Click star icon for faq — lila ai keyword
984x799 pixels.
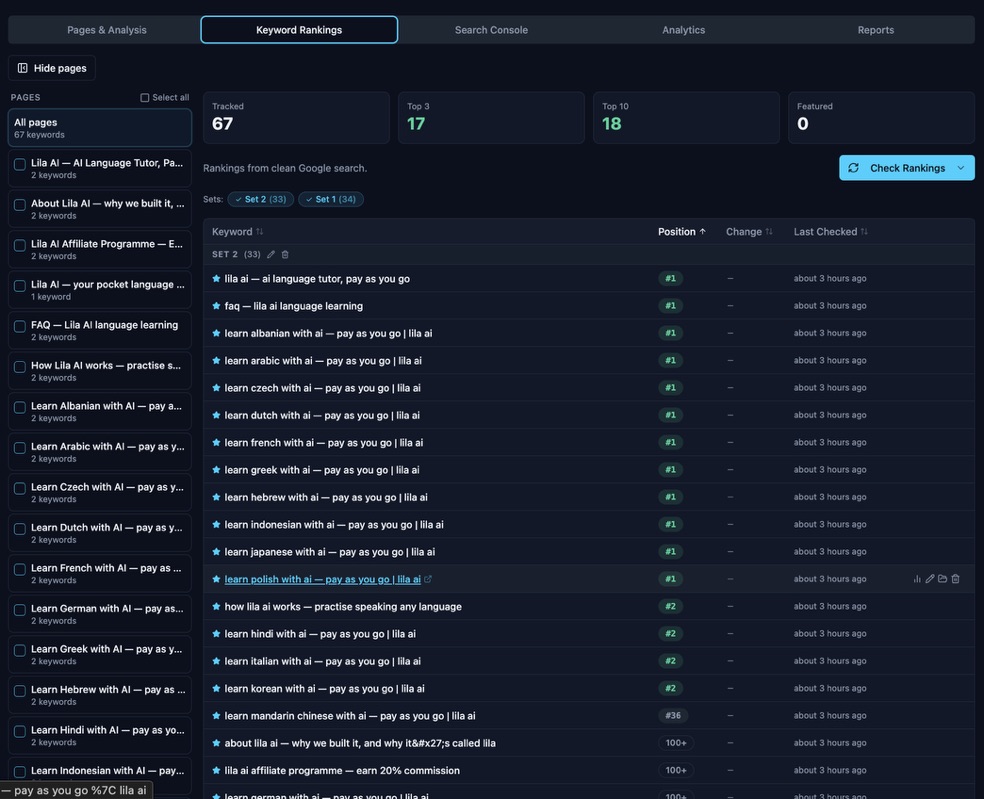[x=216, y=306]
